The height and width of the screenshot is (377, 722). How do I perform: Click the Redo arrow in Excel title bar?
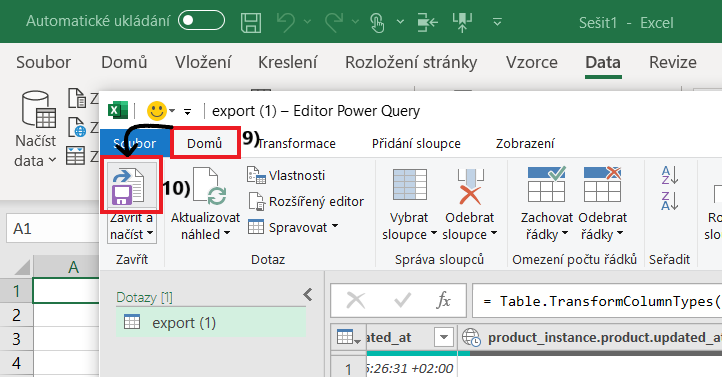334,22
